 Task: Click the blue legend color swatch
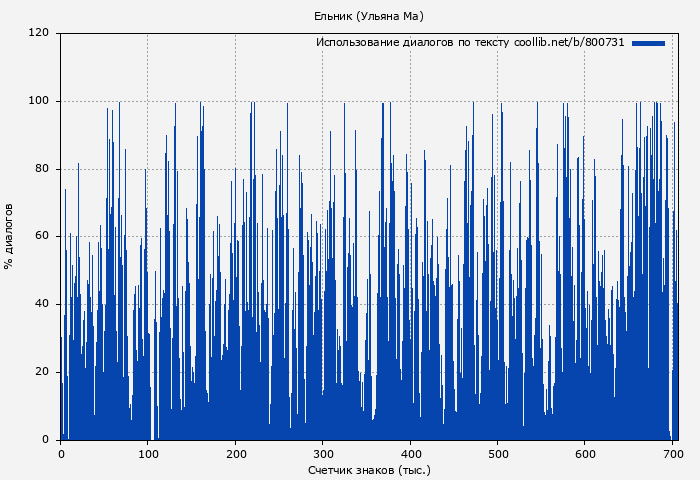point(648,43)
